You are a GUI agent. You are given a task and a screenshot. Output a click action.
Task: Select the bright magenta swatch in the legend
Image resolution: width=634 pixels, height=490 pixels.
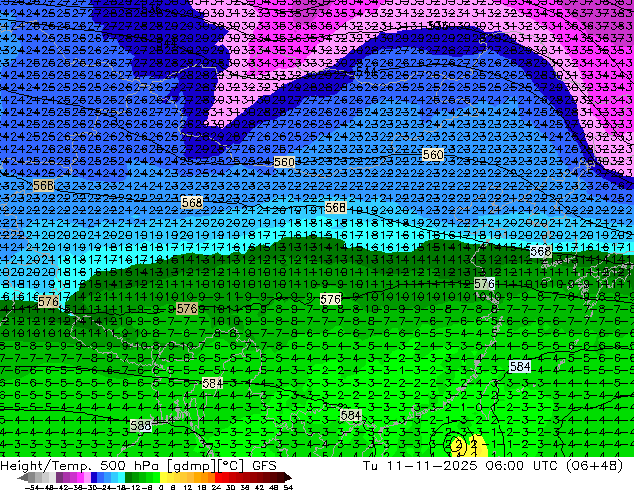[x=80, y=477]
